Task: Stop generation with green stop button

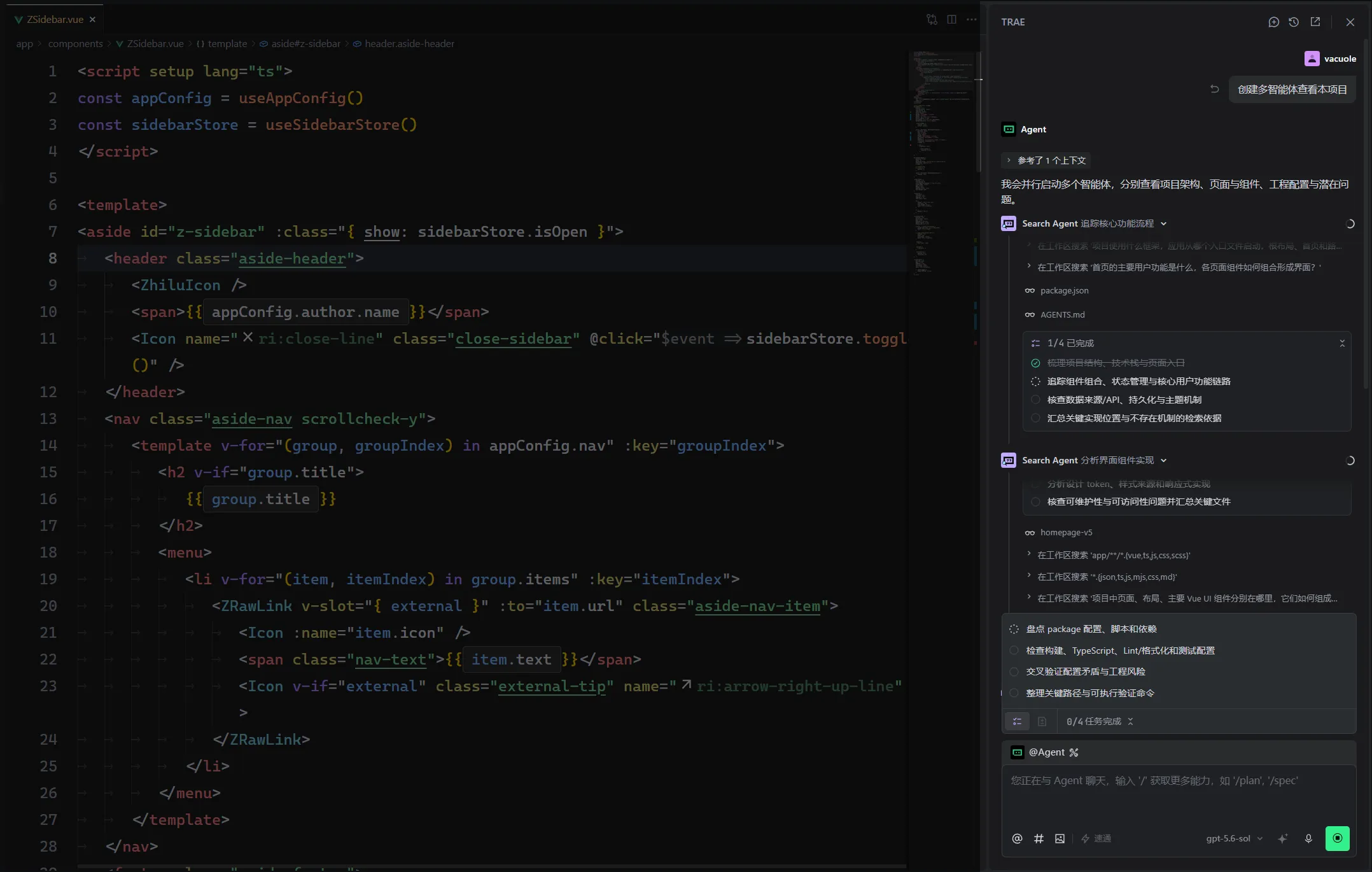Action: pos(1337,838)
